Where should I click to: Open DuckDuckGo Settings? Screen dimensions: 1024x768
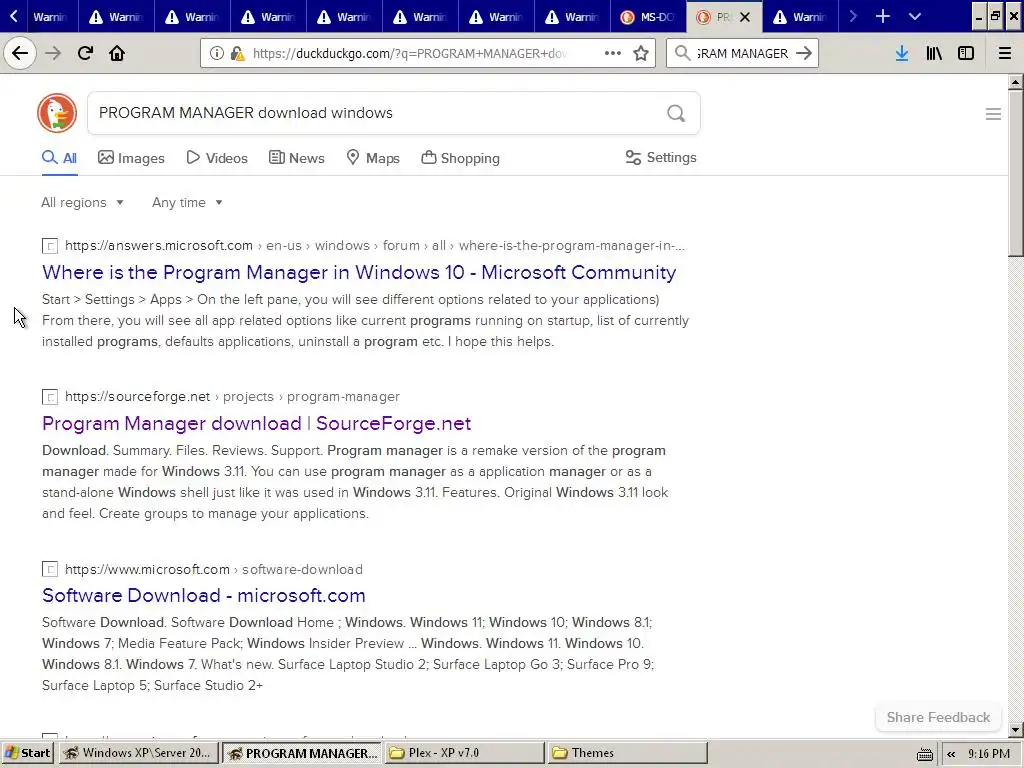tap(661, 157)
